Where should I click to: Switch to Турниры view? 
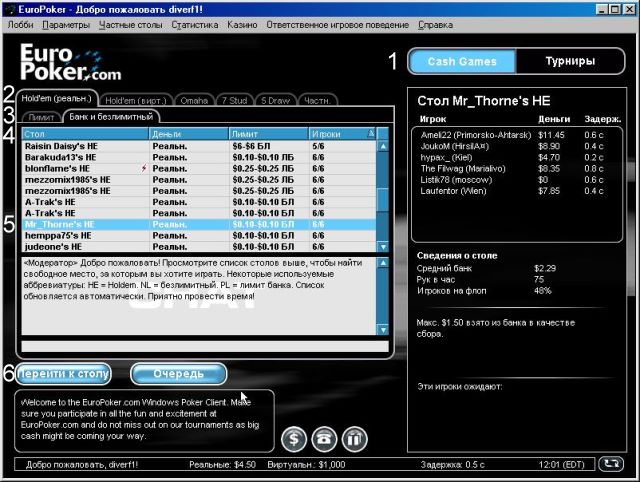[x=570, y=61]
